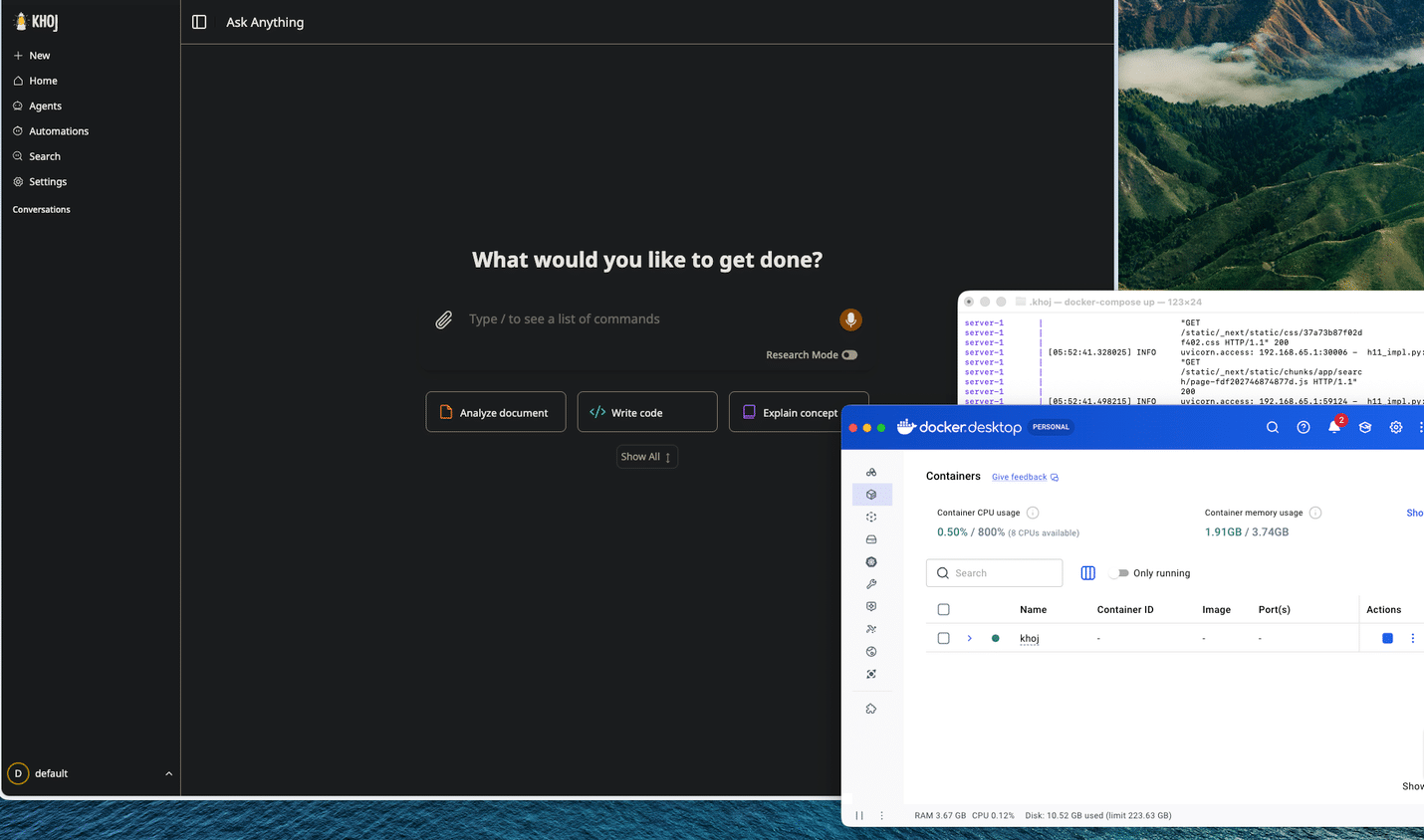The width and height of the screenshot is (1424, 840).
Task: Expand the khoj container row chevron
Action: coord(969,638)
